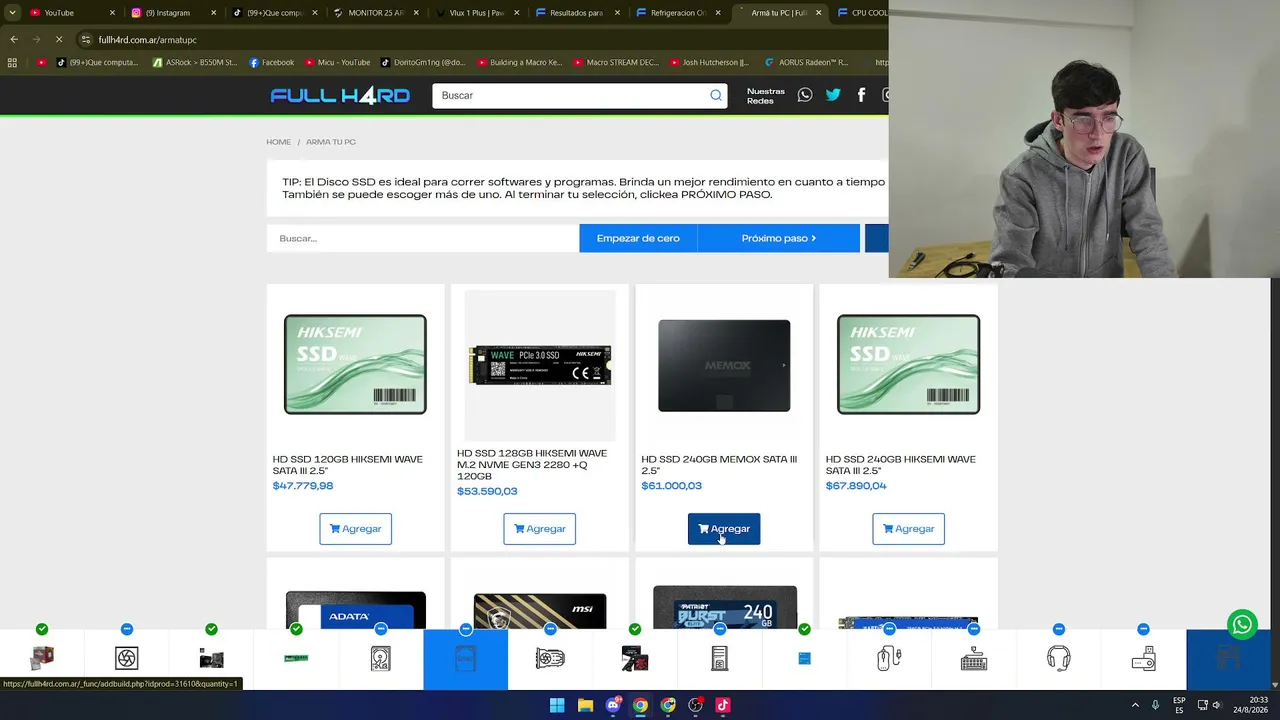View site information icon in address bar
The width and height of the screenshot is (1280, 720).
(x=86, y=39)
